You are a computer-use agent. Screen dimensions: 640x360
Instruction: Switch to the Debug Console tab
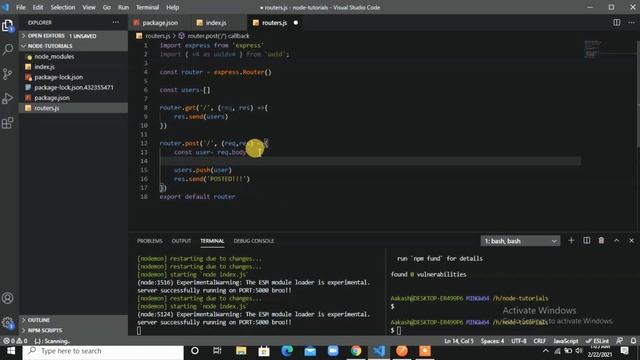coord(253,241)
